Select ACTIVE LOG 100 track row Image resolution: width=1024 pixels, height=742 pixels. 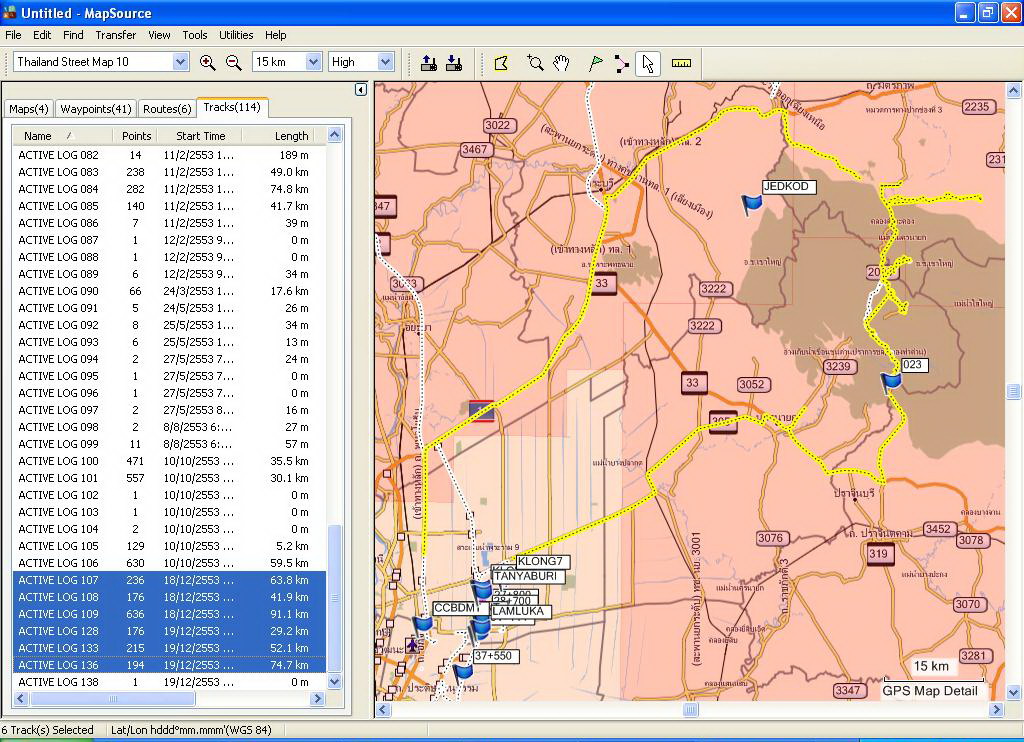point(58,461)
